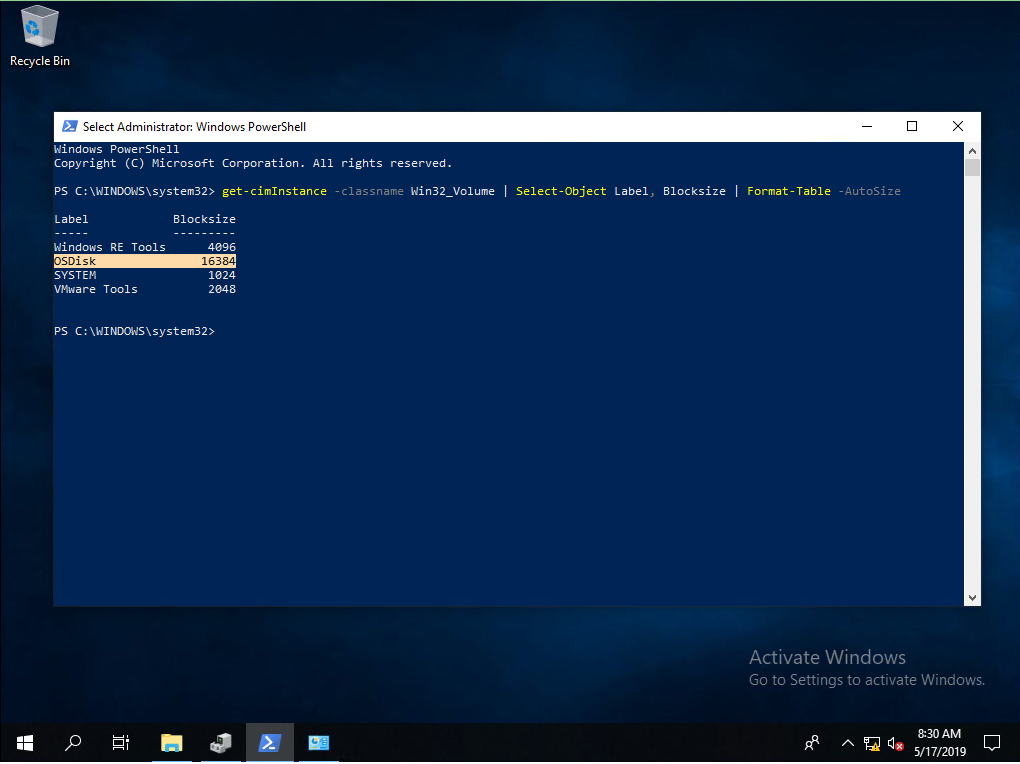1020x764 pixels.
Task: Close the PowerShell window
Action: tap(958, 126)
